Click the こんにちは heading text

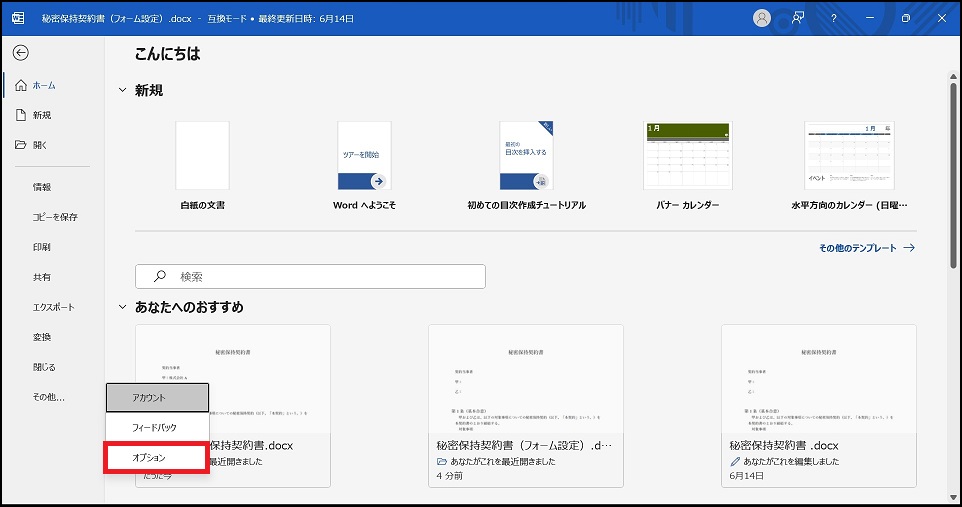click(167, 54)
